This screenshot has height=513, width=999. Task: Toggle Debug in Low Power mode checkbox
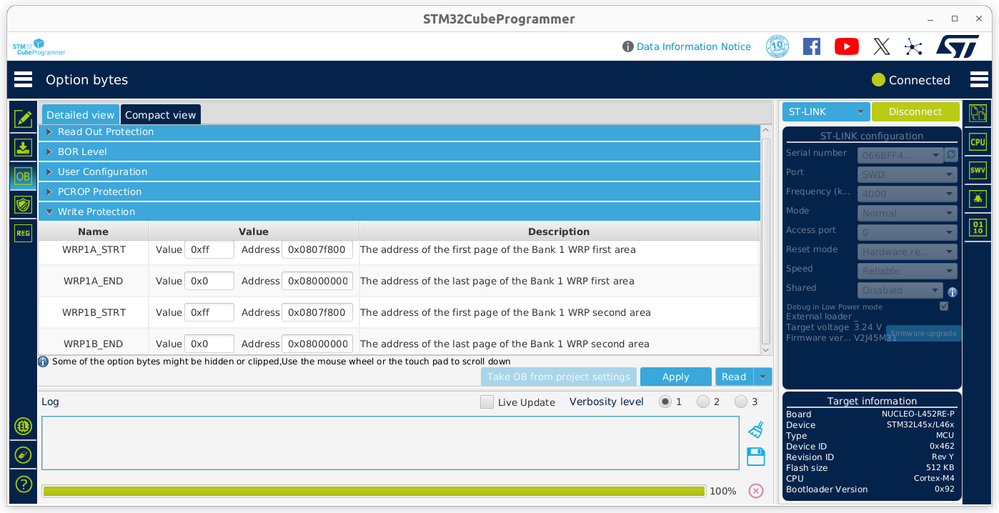click(944, 307)
